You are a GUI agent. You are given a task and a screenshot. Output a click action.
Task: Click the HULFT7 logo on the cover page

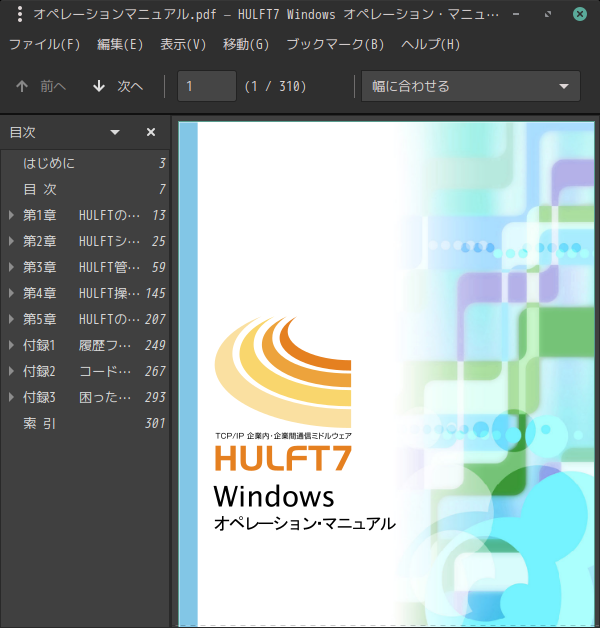pos(283,458)
